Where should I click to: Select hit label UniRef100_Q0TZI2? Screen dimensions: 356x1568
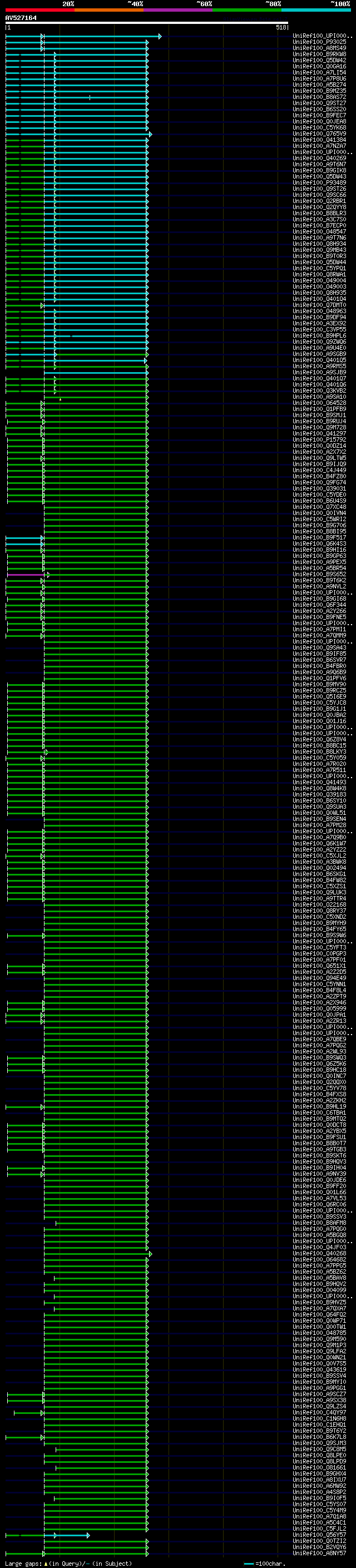[319, 1541]
